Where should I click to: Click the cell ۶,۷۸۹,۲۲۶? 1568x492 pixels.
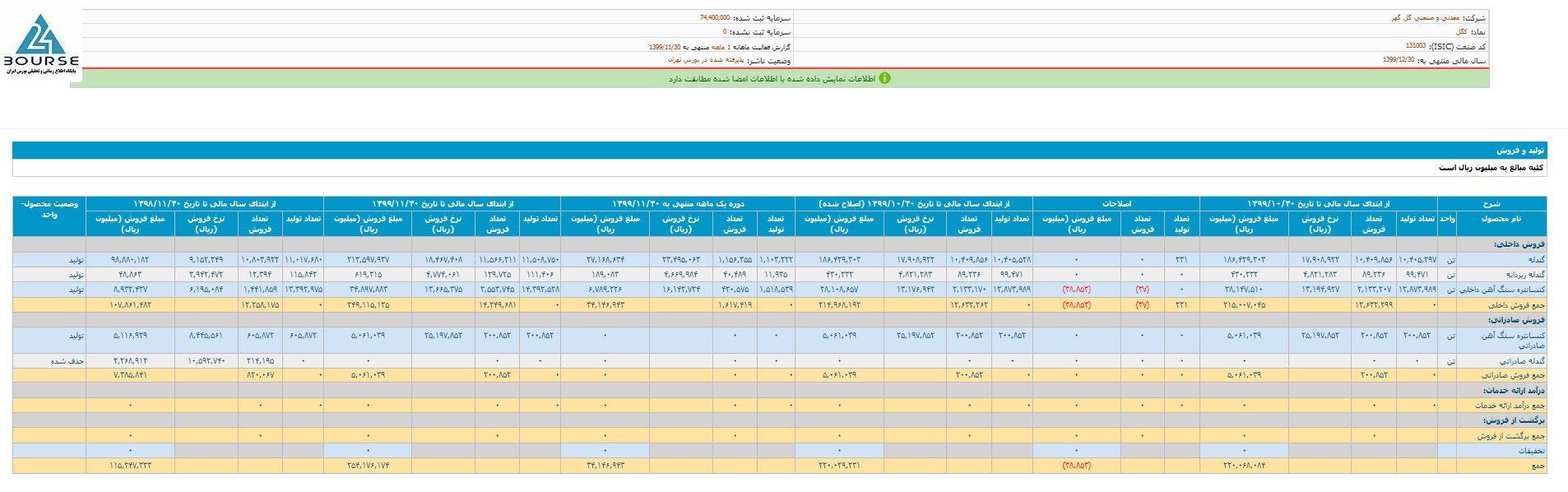tap(605, 290)
